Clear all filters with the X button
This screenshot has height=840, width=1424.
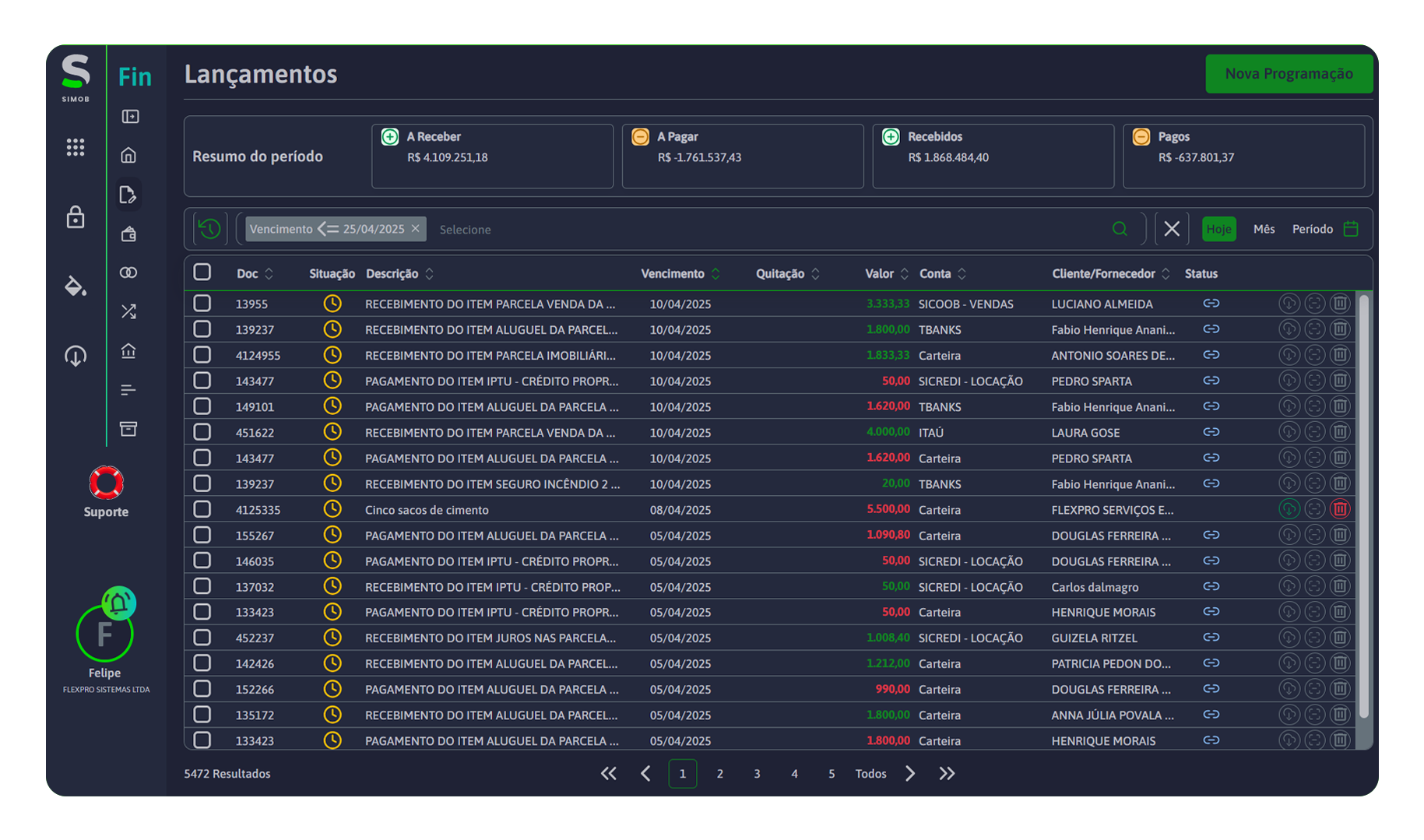[x=1172, y=229]
